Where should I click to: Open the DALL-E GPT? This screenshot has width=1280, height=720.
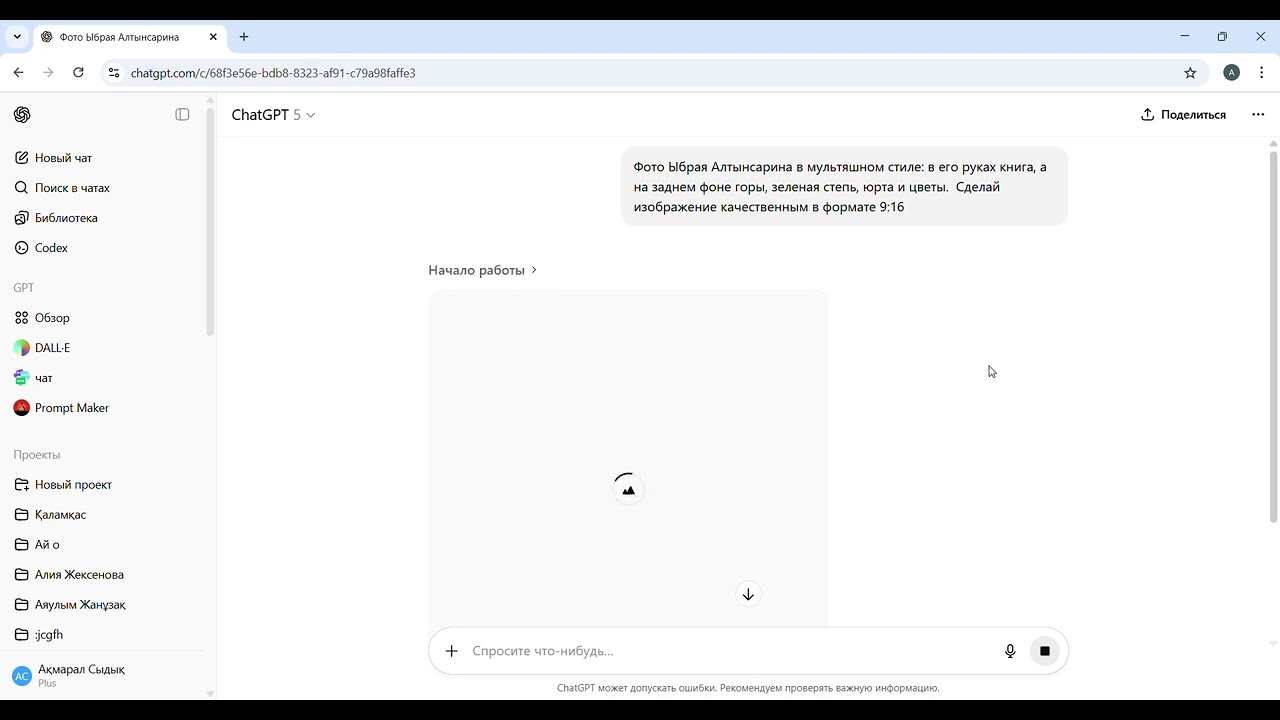(x=105, y=348)
